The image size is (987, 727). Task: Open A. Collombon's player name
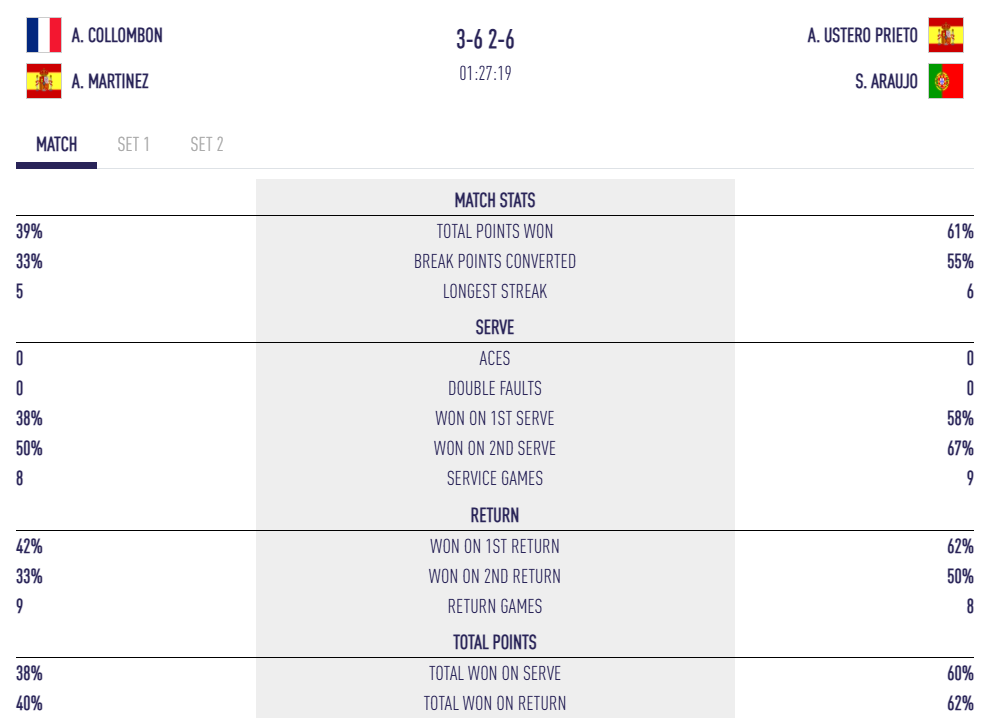(x=117, y=35)
